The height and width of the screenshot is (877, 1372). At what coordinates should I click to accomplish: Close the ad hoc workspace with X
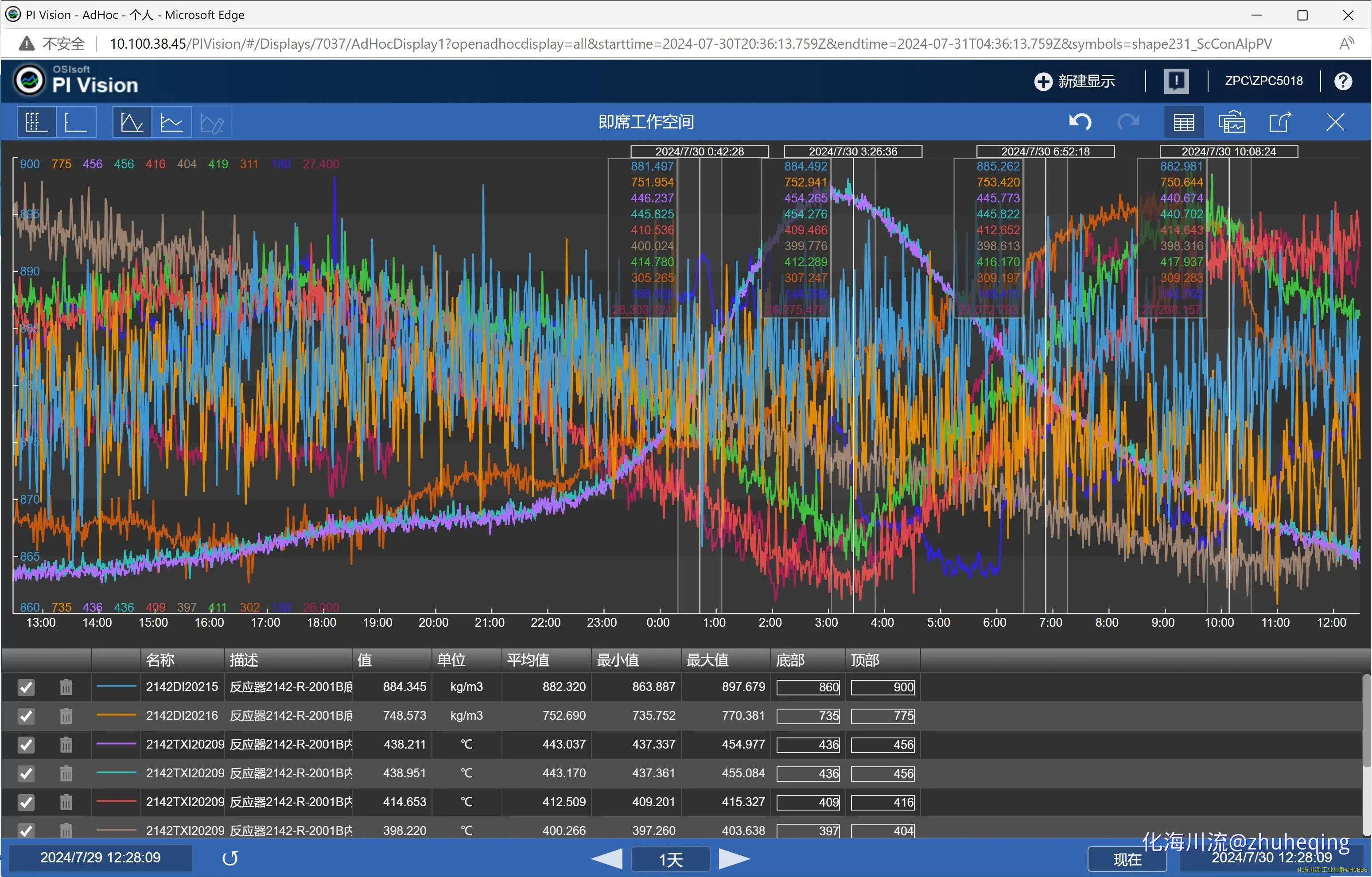[1335, 122]
